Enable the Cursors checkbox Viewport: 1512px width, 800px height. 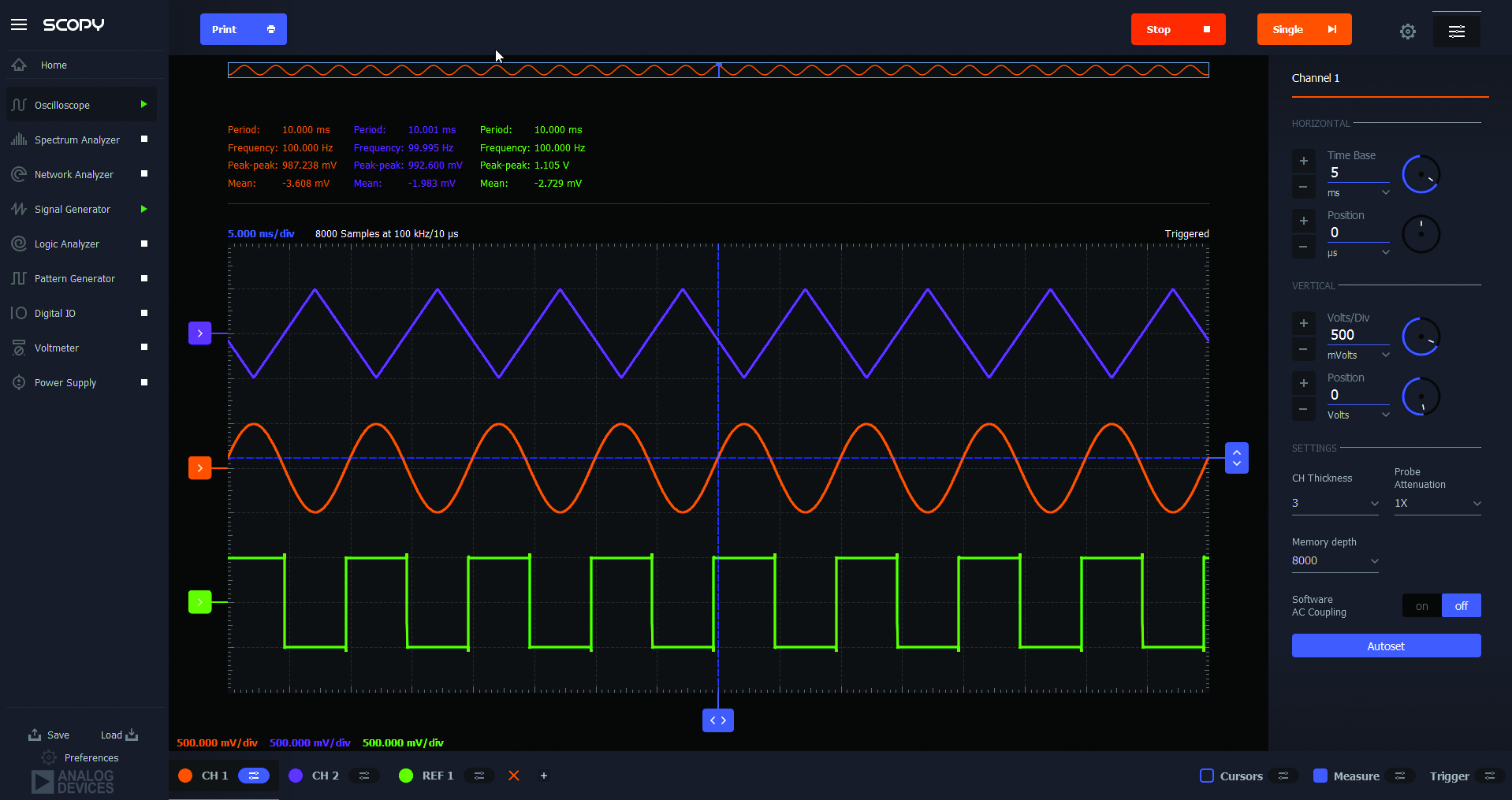coord(1207,776)
